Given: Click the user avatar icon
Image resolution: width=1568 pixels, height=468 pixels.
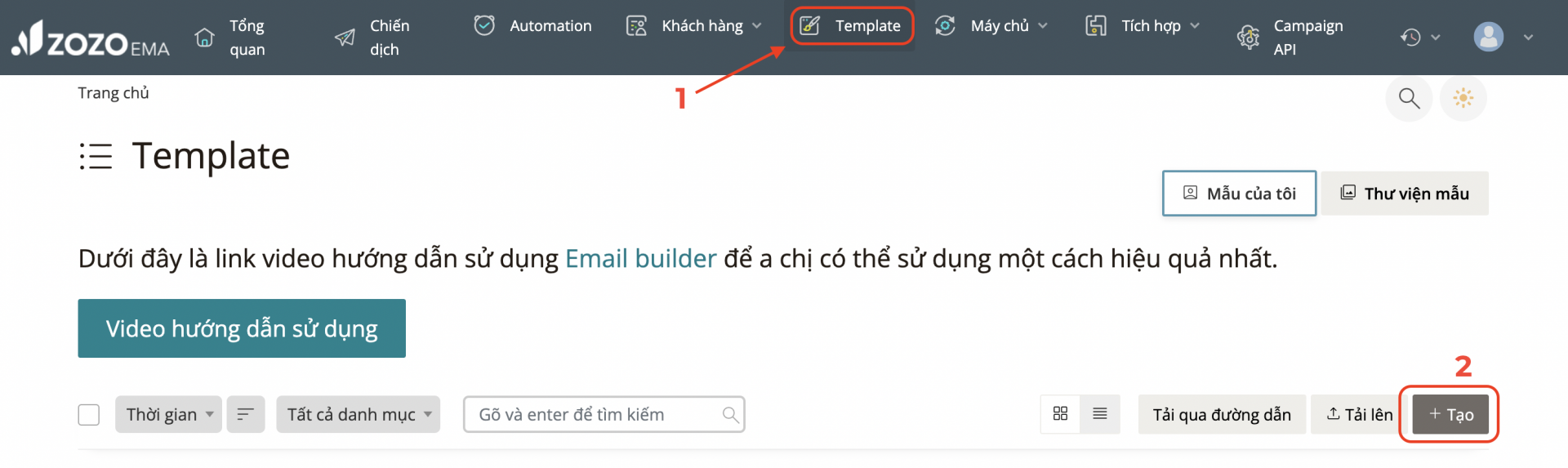Looking at the screenshot, I should pos(1488,37).
